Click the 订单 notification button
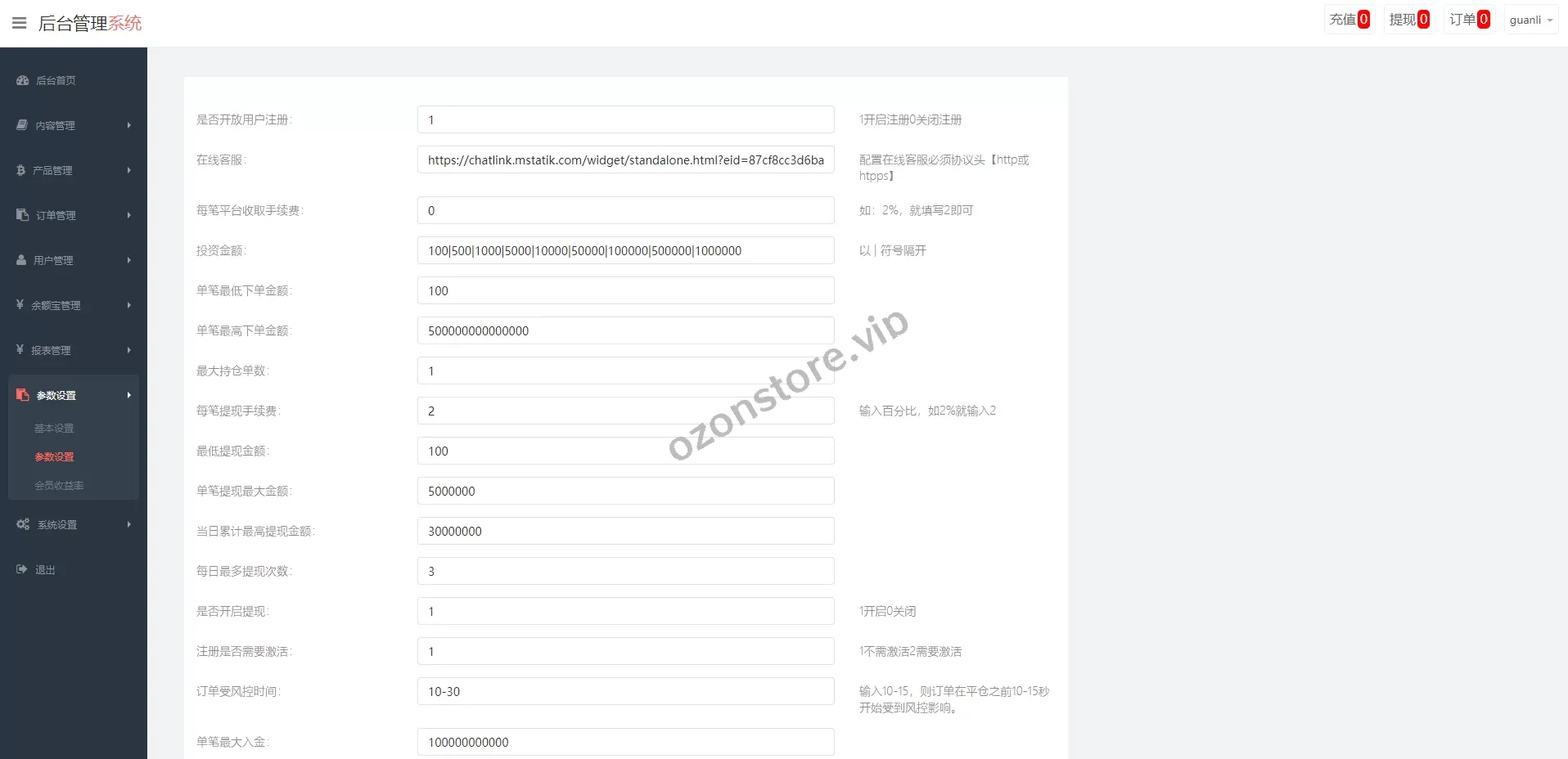This screenshot has height=759, width=1568. pos(1469,20)
